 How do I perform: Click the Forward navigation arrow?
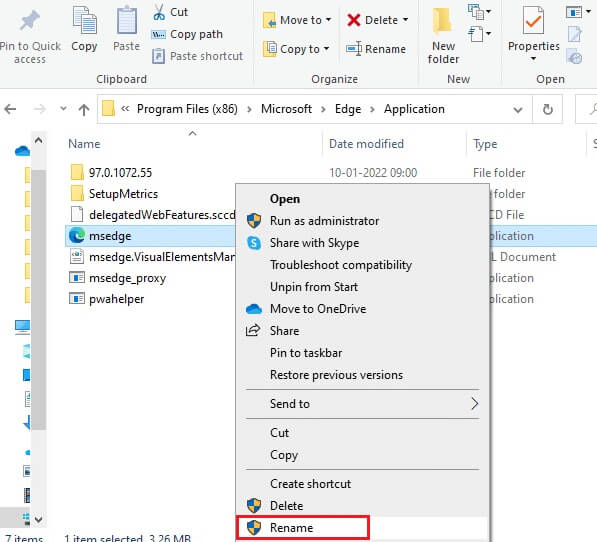click(40, 110)
